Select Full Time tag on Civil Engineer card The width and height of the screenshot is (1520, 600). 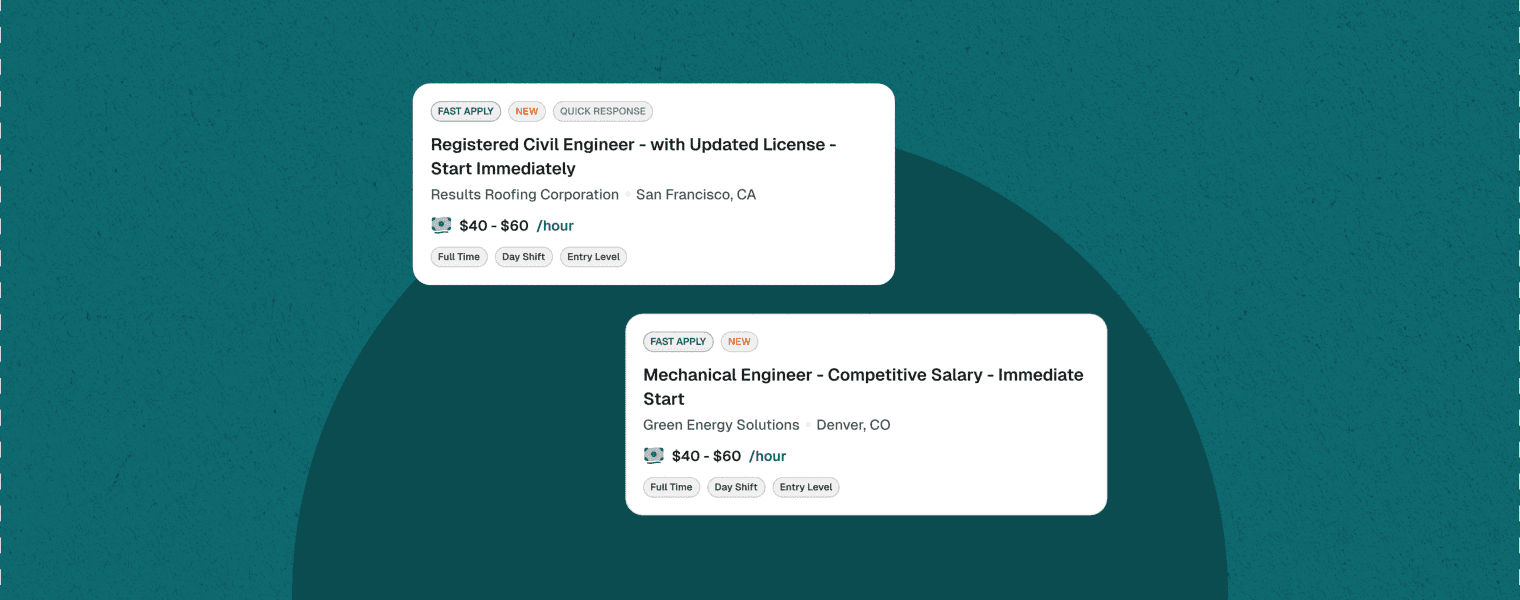coord(459,257)
